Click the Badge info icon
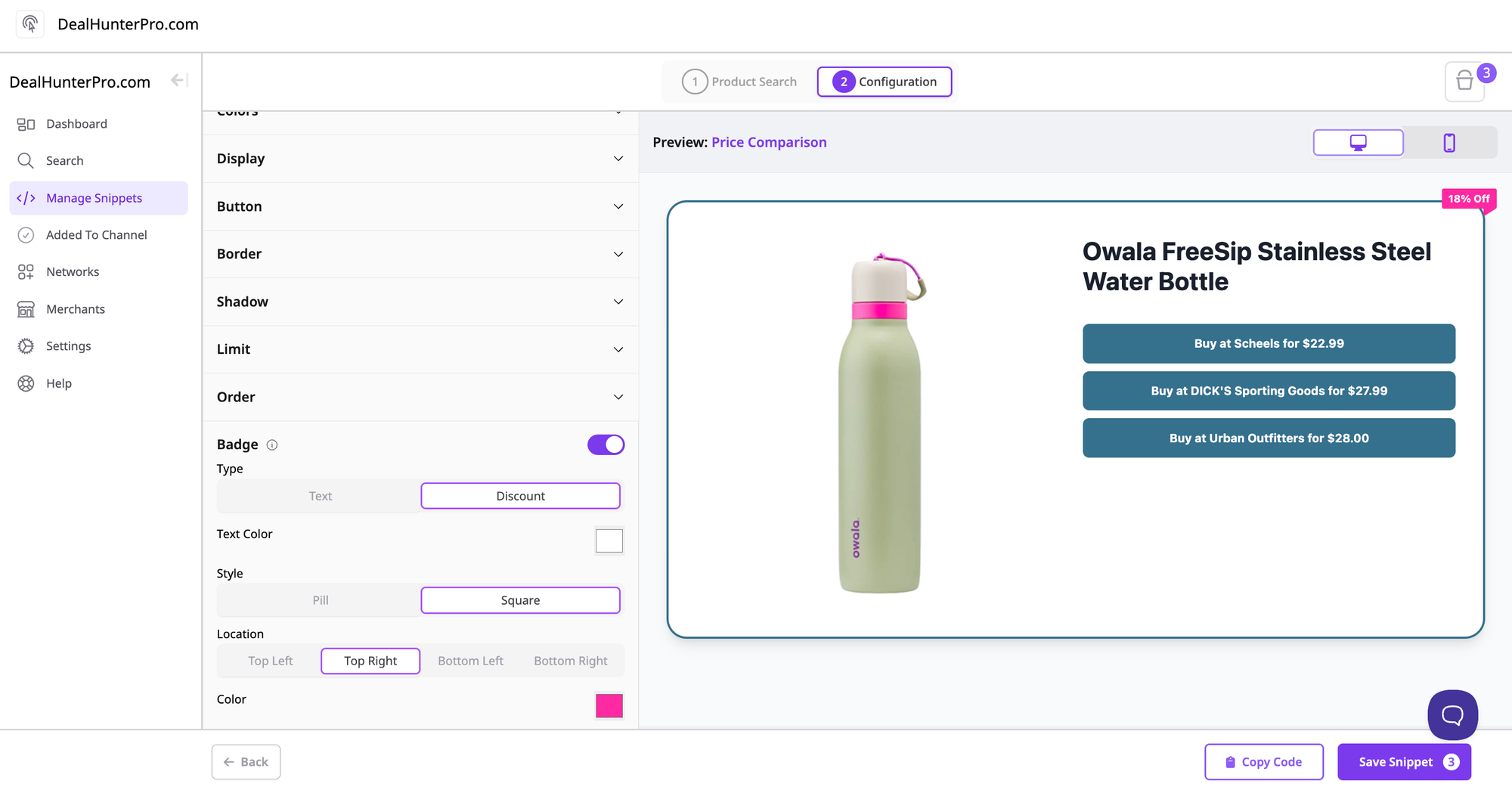Image resolution: width=1512 pixels, height=790 pixels. [272, 445]
